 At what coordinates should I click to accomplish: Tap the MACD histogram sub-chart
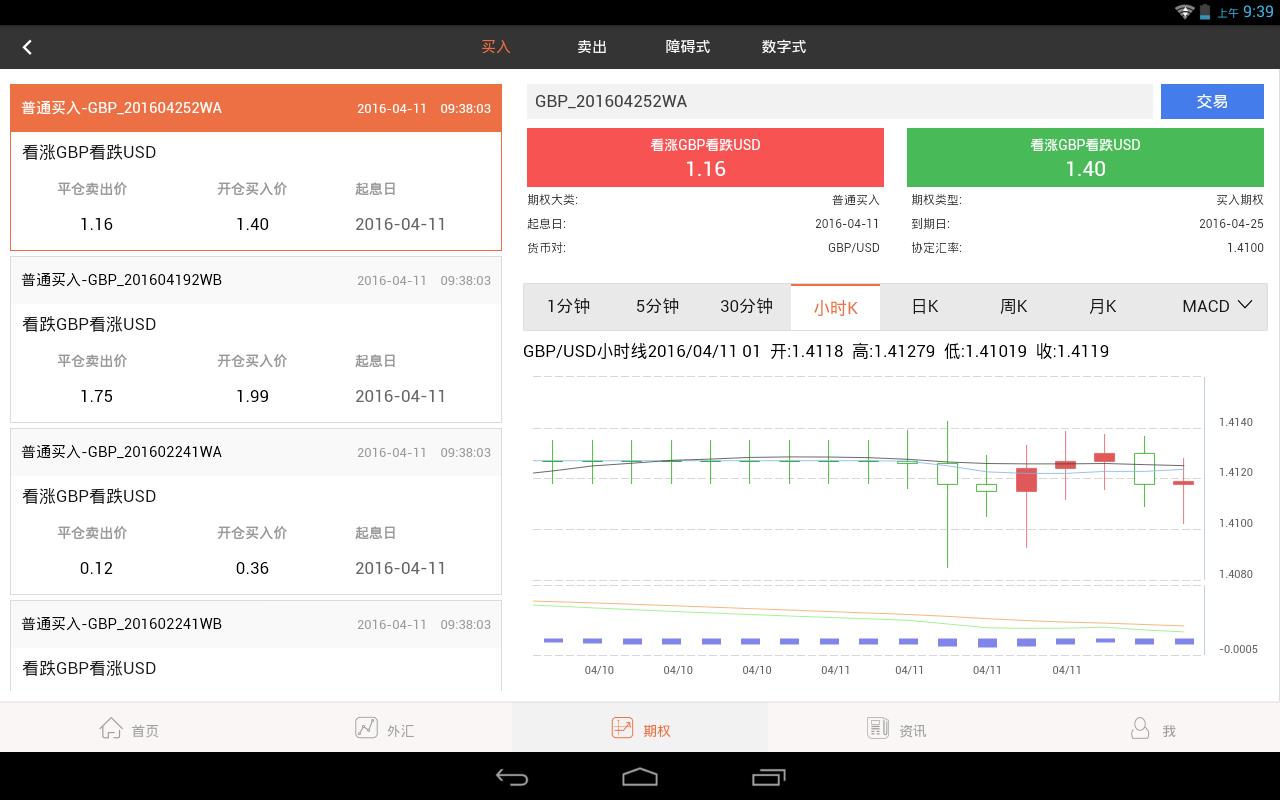pyautogui.click(x=867, y=620)
